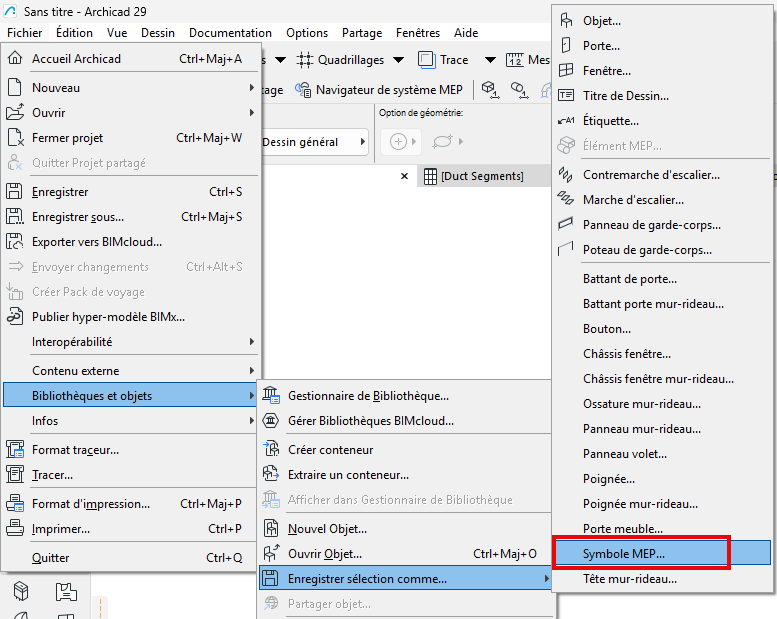Click the Tracer plotter icon
This screenshot has height=619, width=777.
click(14, 474)
